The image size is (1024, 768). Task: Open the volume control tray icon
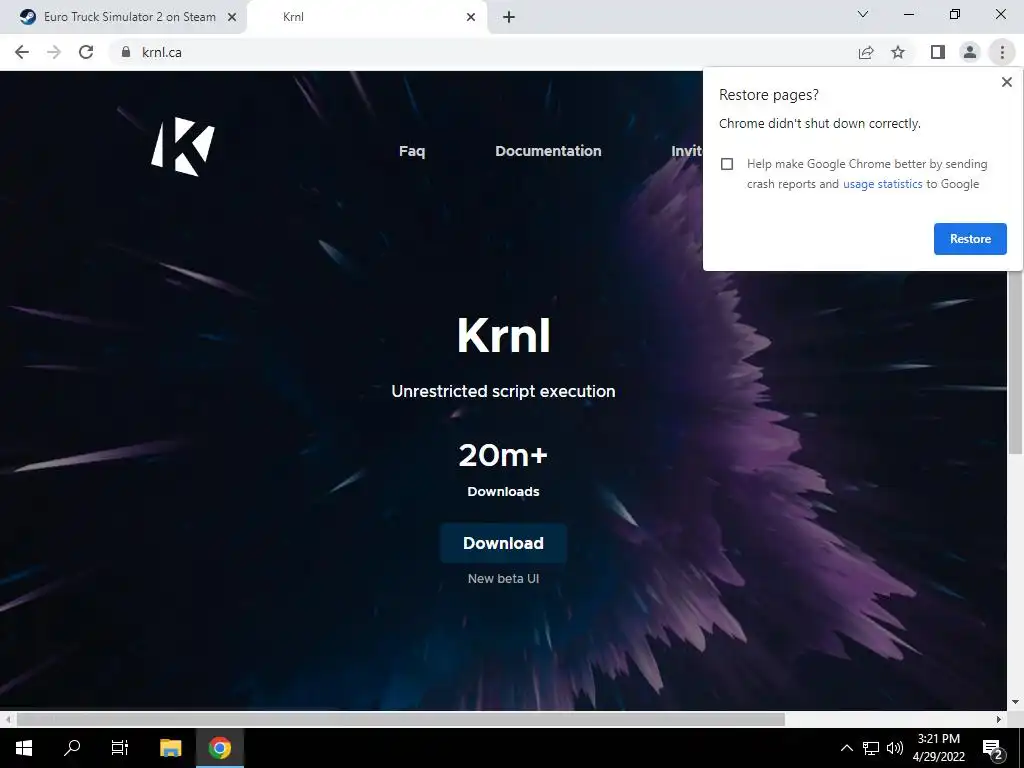[x=895, y=748]
